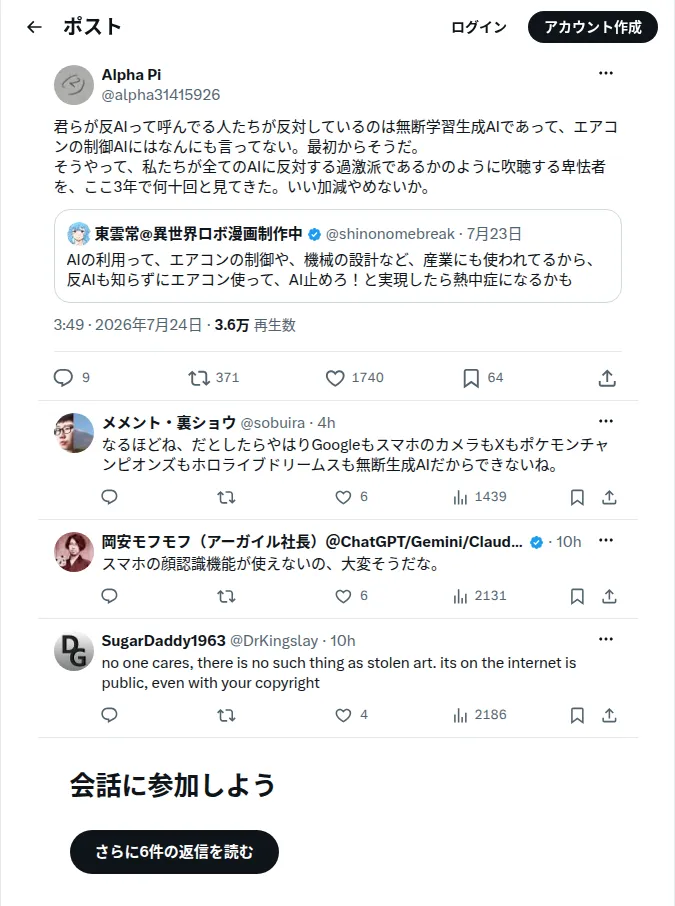The image size is (675, 906).
Task: Open more options on SugarDaddy1963 reply
Action: (606, 639)
